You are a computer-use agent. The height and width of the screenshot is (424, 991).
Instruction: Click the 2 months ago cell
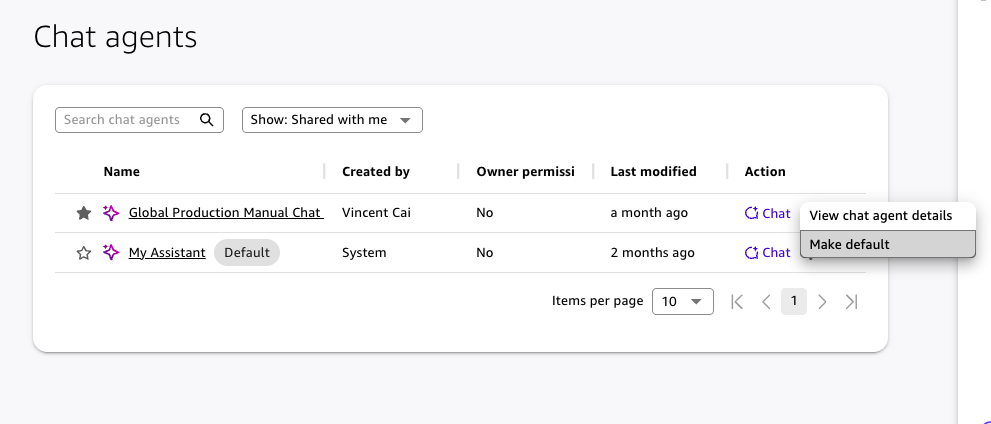pyautogui.click(x=652, y=253)
